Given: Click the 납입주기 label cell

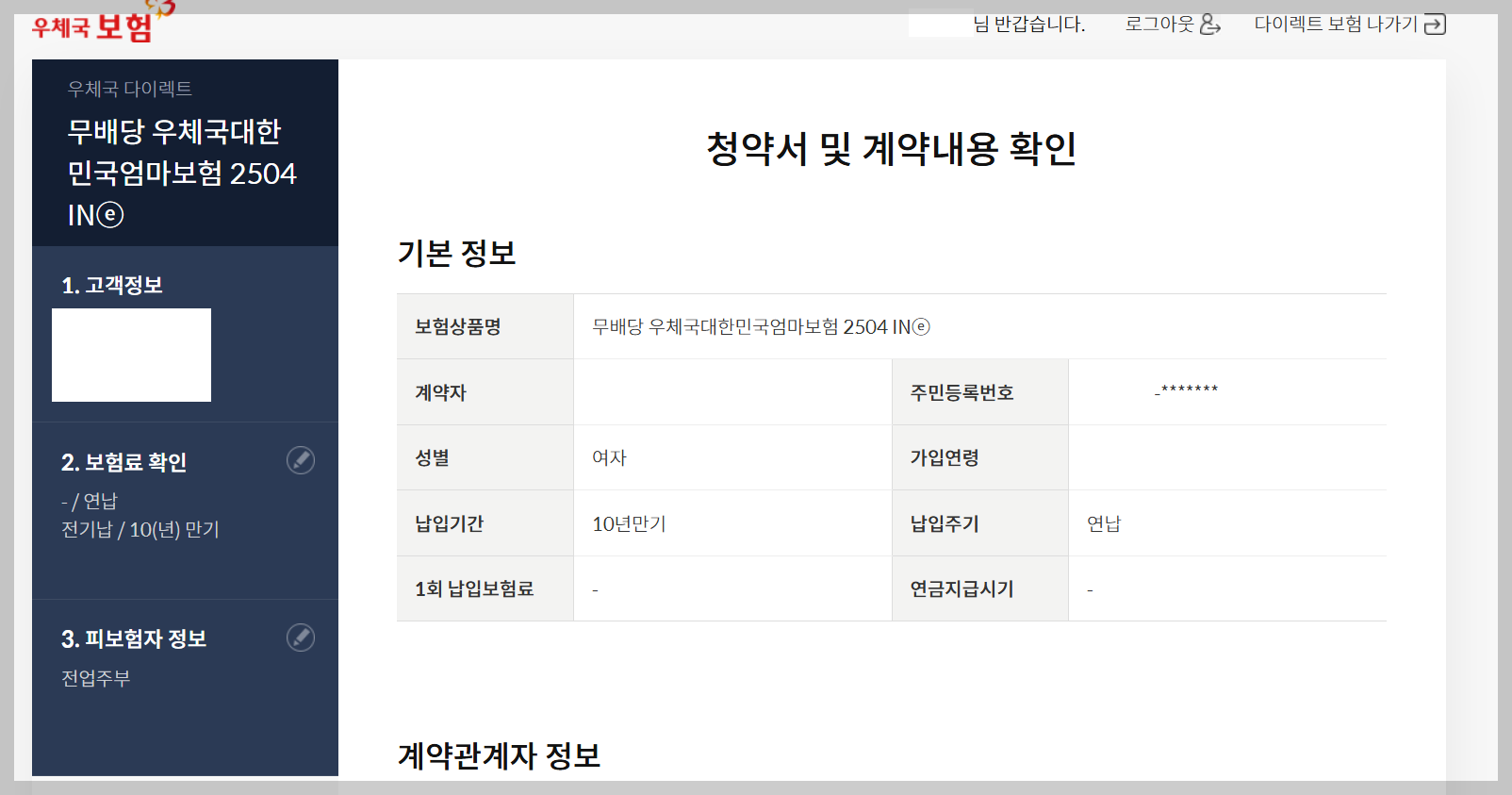Looking at the screenshot, I should [980, 523].
